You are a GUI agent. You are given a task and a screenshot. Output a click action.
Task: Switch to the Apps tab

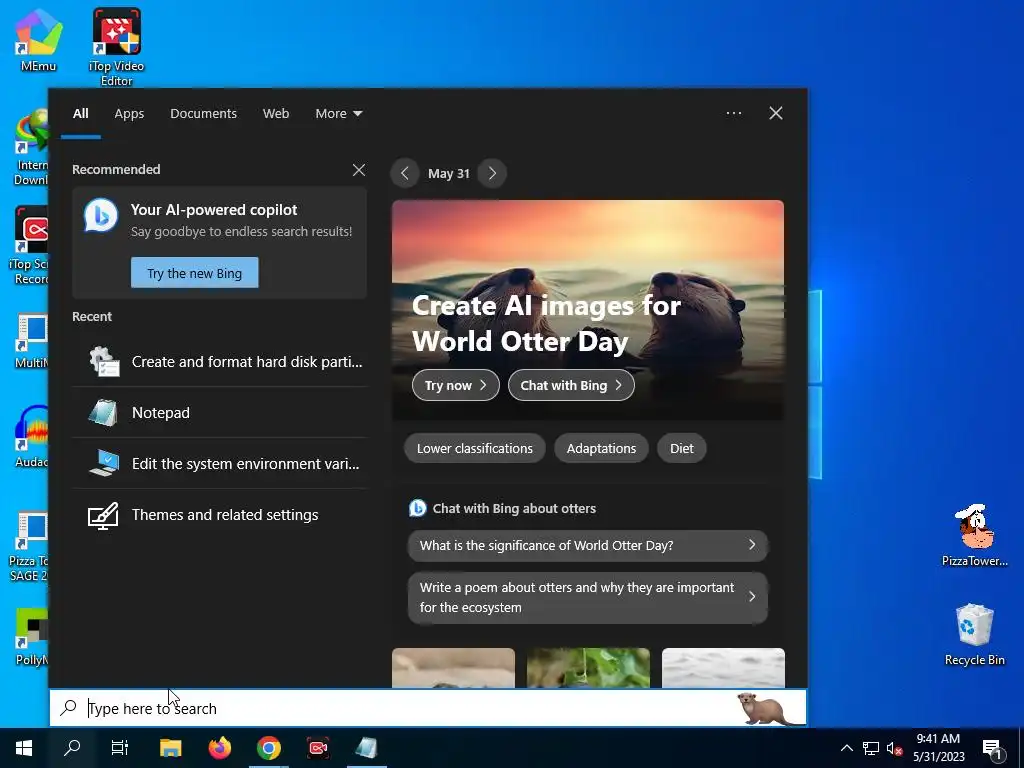click(x=129, y=114)
